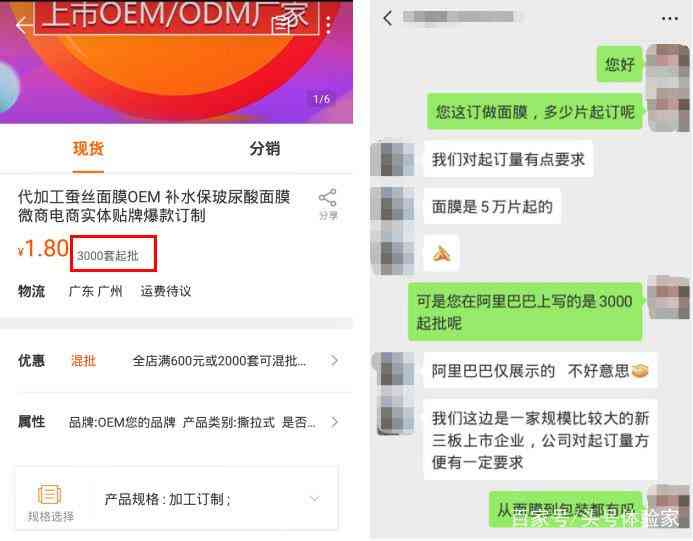Tap the 运费待议 shipping text
693x541 pixels.
[x=166, y=291]
